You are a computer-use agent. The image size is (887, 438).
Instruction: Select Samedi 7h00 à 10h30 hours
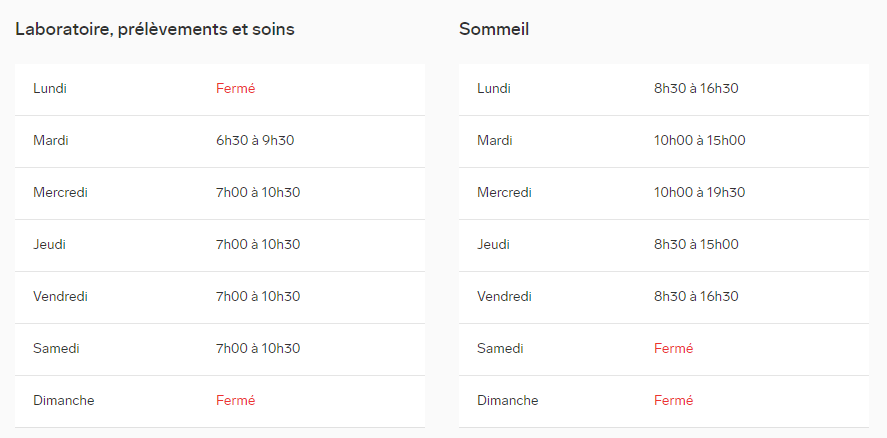tap(258, 349)
